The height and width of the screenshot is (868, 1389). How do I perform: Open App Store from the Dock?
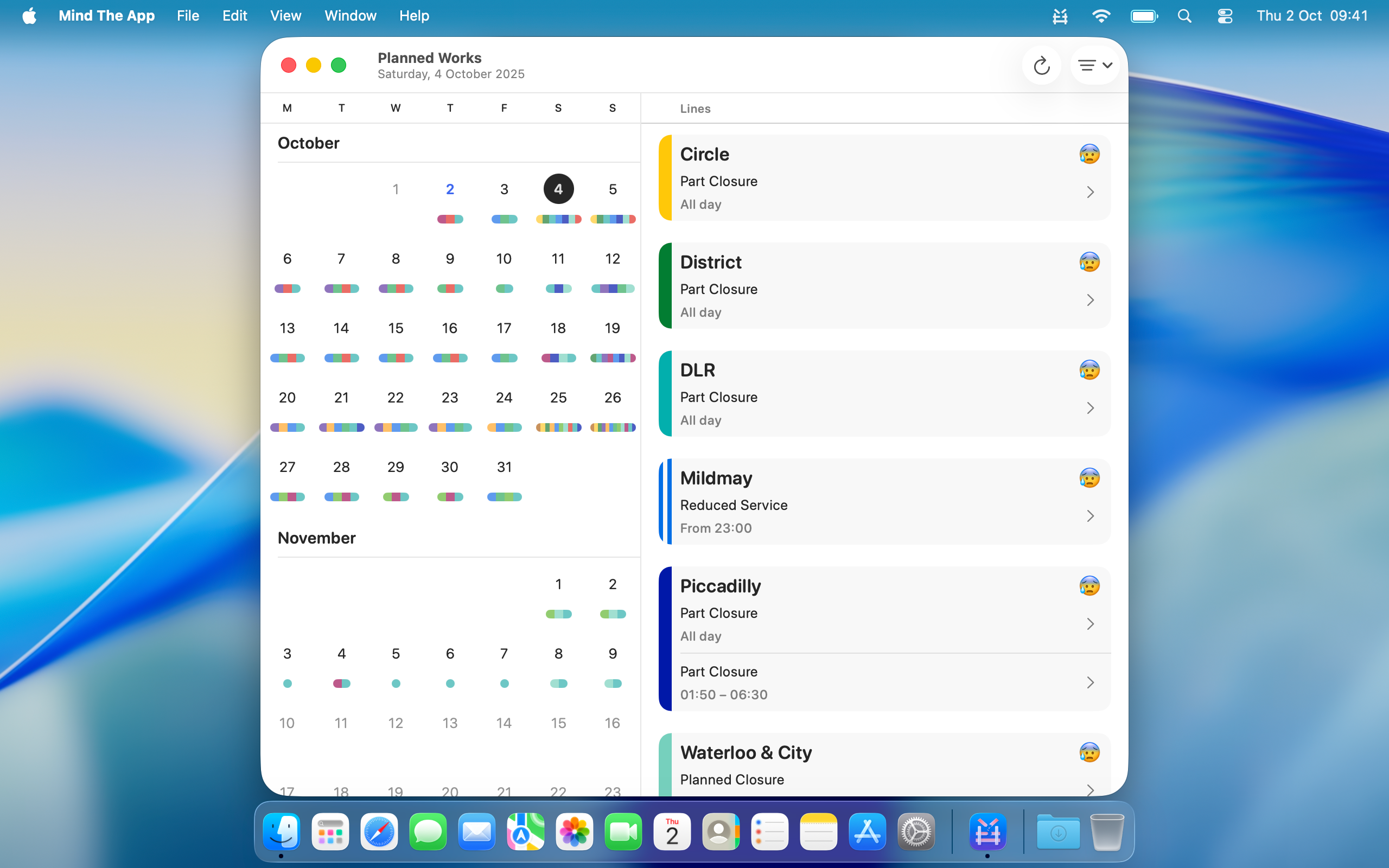point(866,831)
